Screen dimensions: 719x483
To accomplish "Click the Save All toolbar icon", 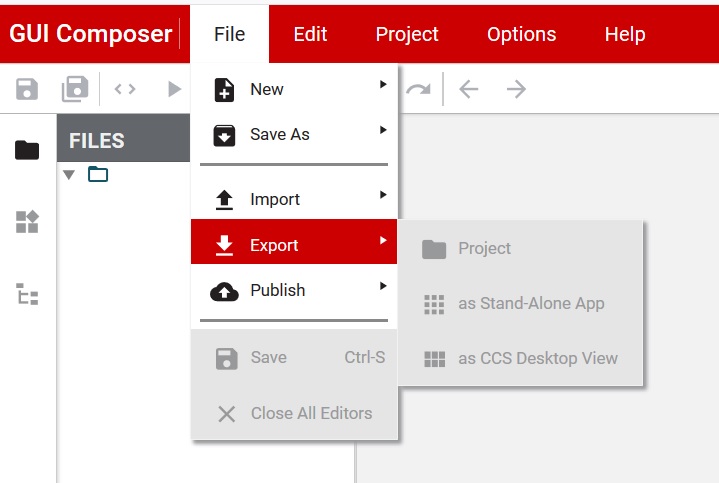I will (x=75, y=89).
